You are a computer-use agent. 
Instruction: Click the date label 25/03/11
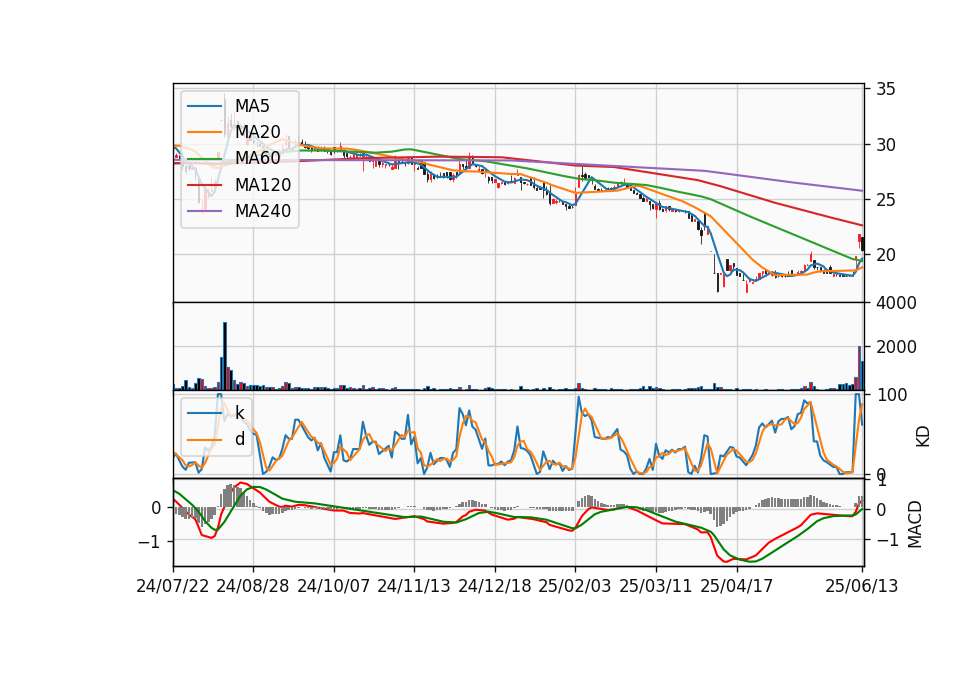coord(656,586)
